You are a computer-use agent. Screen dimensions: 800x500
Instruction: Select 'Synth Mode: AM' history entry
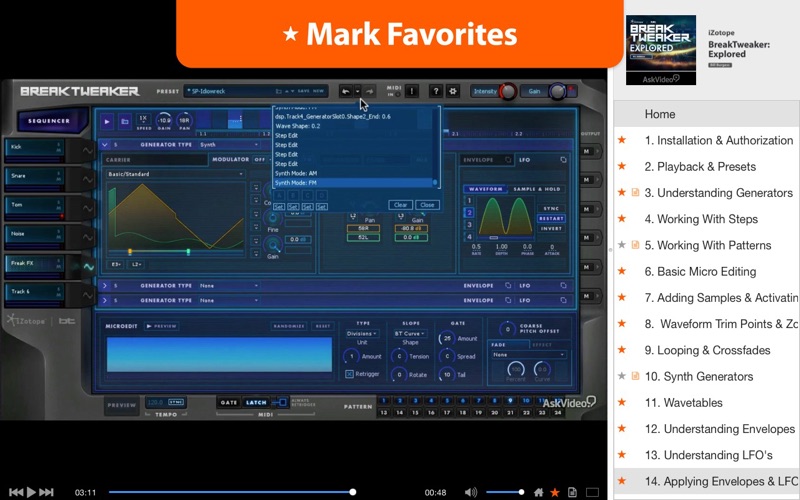pyautogui.click(x=296, y=173)
